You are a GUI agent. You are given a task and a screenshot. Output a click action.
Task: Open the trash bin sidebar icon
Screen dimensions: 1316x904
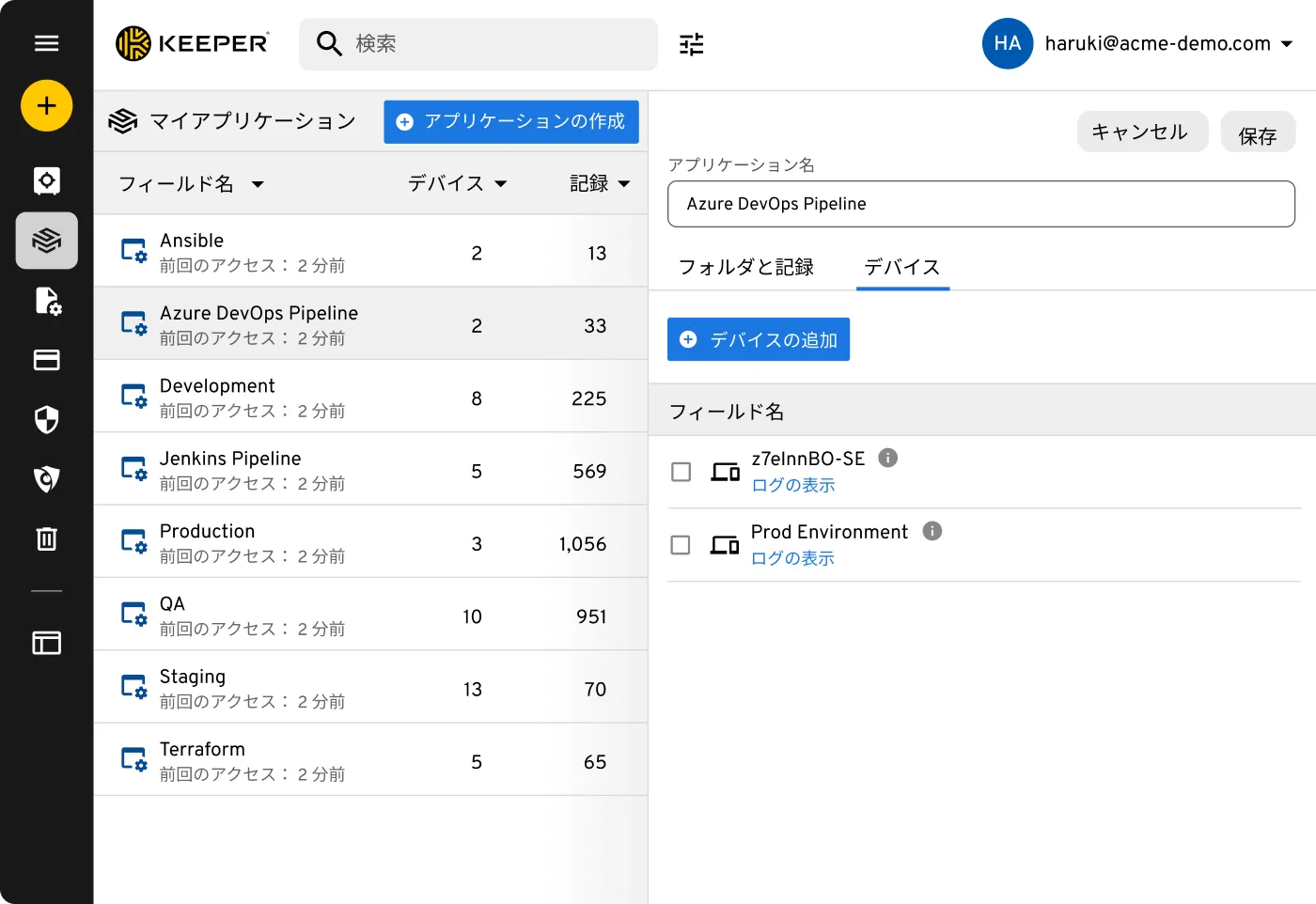click(x=46, y=538)
